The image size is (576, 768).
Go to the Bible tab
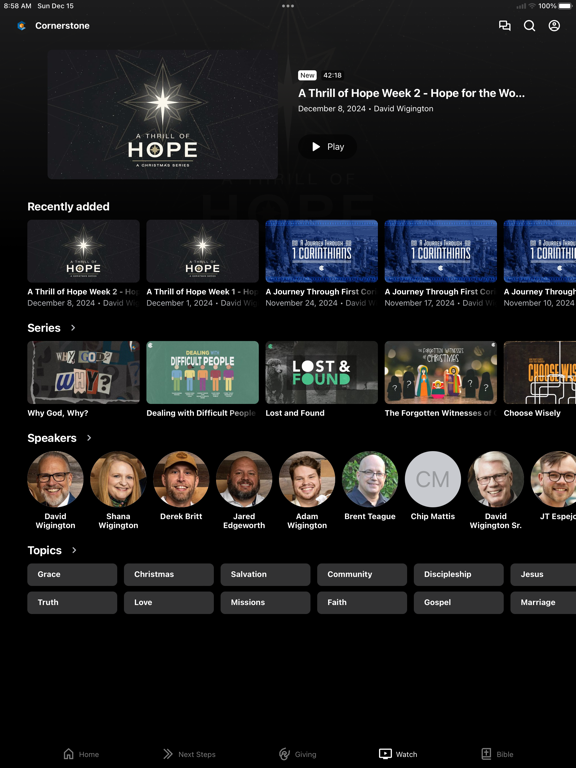pyautogui.click(x=497, y=754)
